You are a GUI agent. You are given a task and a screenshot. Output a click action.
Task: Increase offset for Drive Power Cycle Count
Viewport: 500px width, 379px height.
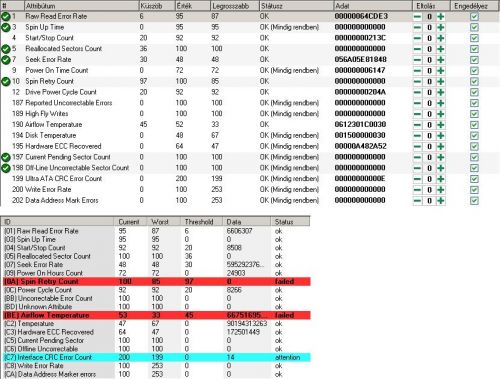(x=441, y=92)
